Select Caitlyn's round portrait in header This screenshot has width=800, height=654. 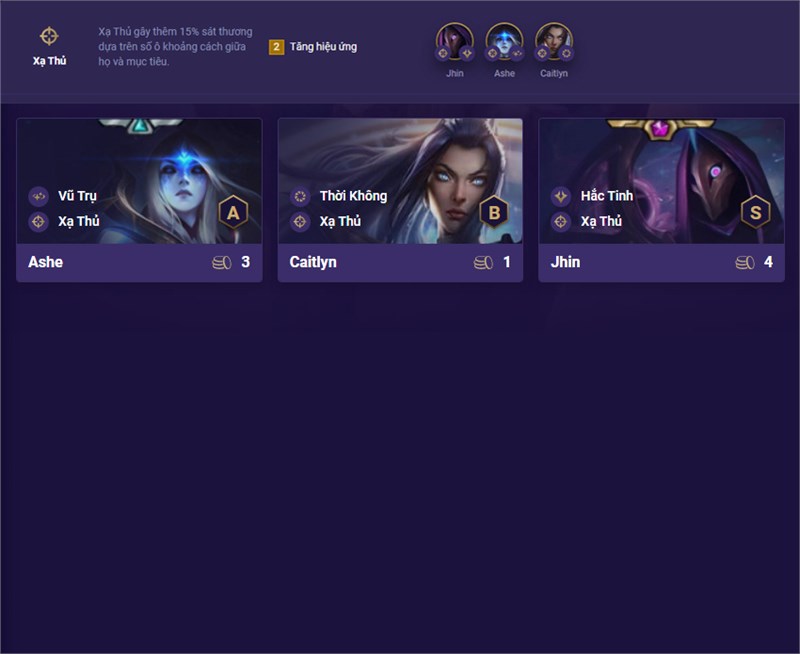(554, 42)
